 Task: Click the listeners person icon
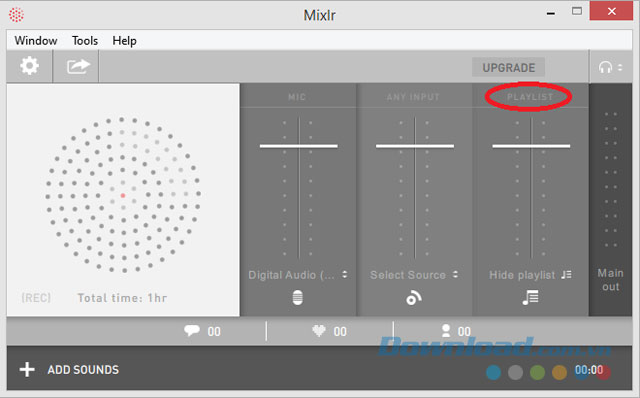point(446,331)
